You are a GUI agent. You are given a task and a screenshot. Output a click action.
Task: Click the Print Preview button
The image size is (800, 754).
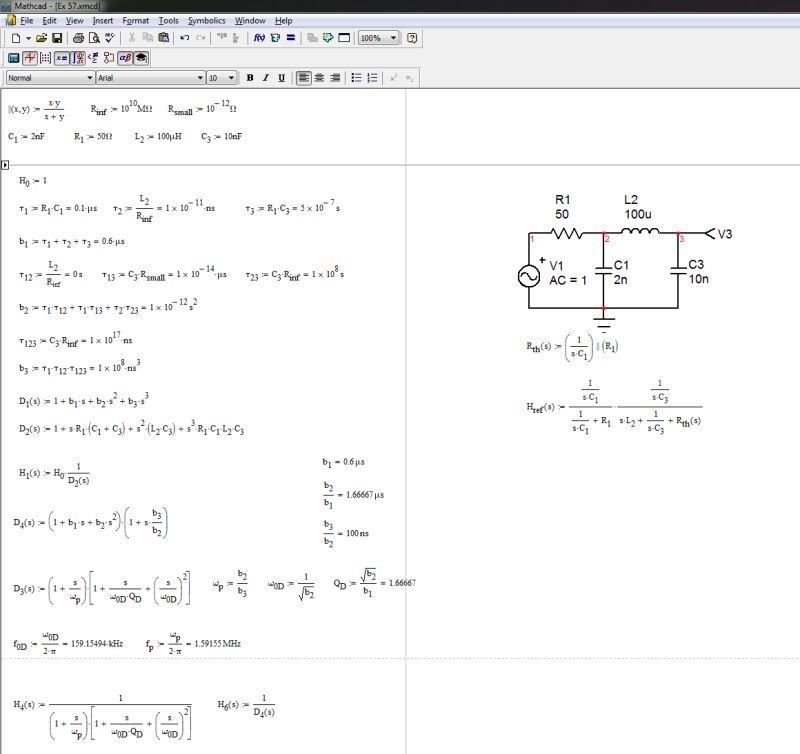pyautogui.click(x=93, y=37)
